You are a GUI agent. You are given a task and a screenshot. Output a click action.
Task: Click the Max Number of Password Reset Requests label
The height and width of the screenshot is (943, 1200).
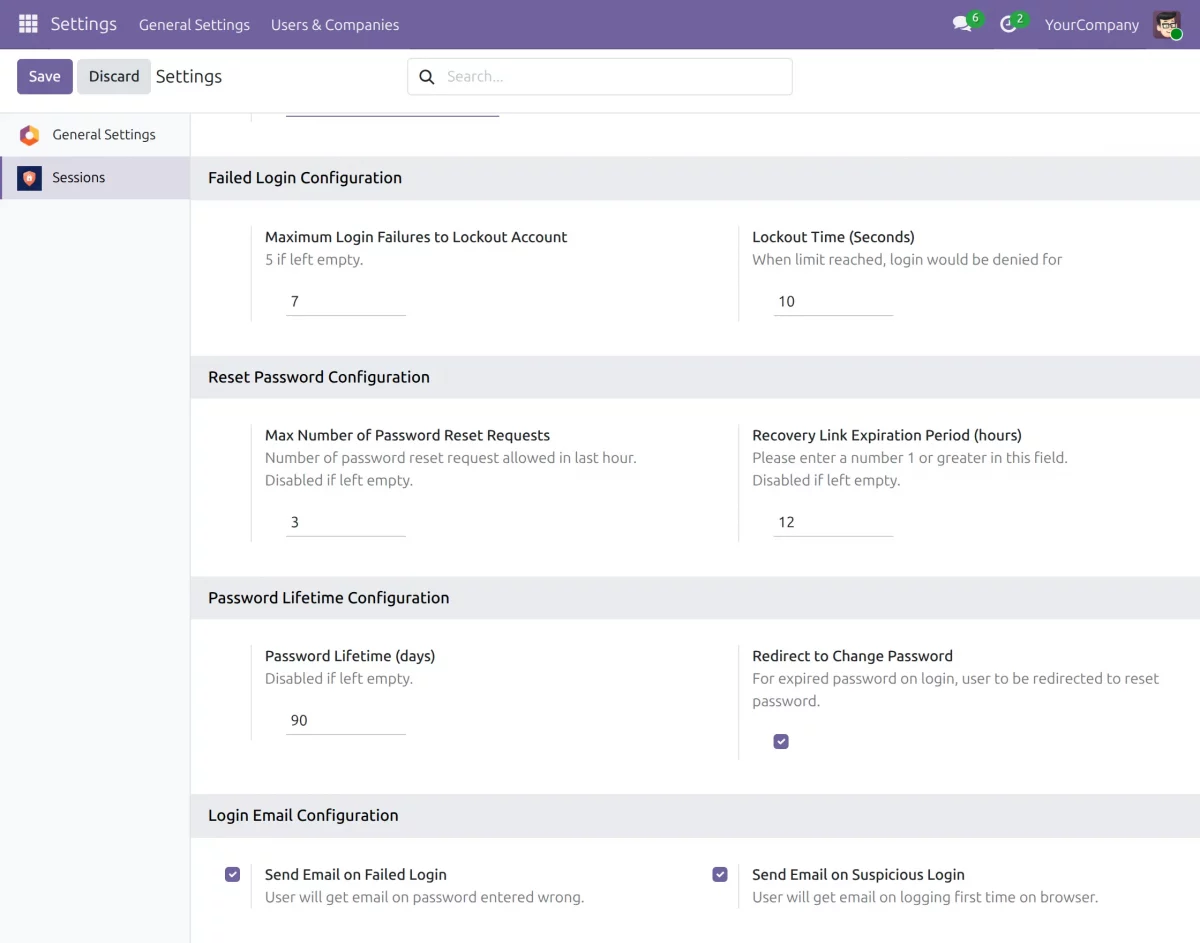click(x=408, y=435)
